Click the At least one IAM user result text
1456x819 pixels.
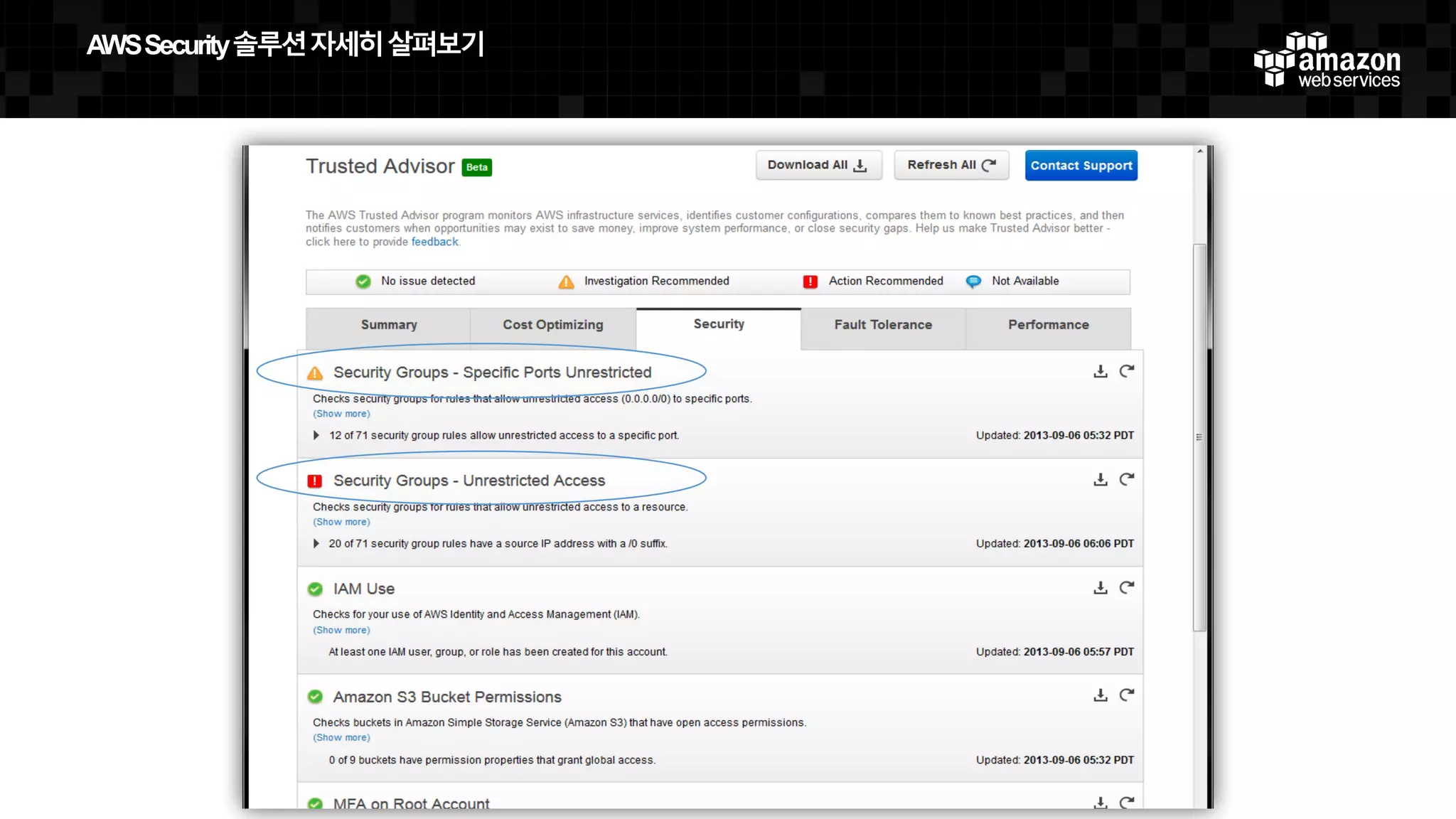coord(498,652)
